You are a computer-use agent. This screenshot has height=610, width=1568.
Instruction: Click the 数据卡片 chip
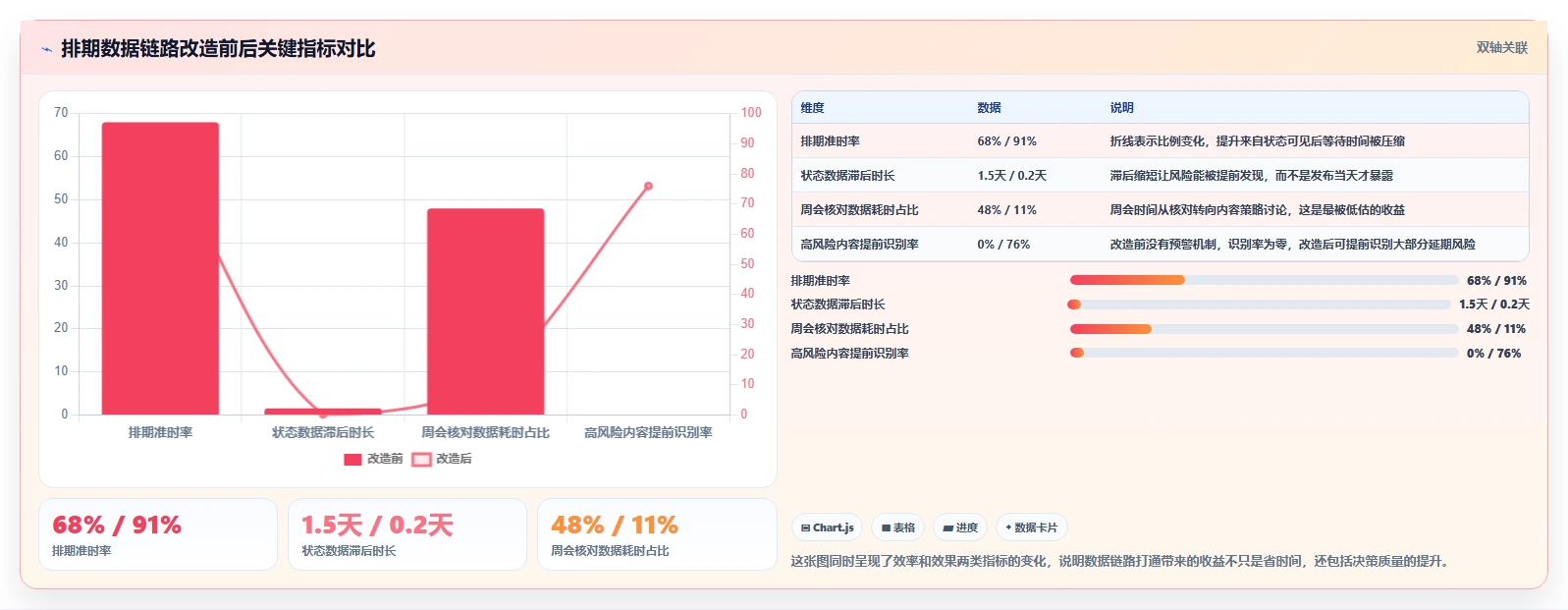click(1031, 527)
